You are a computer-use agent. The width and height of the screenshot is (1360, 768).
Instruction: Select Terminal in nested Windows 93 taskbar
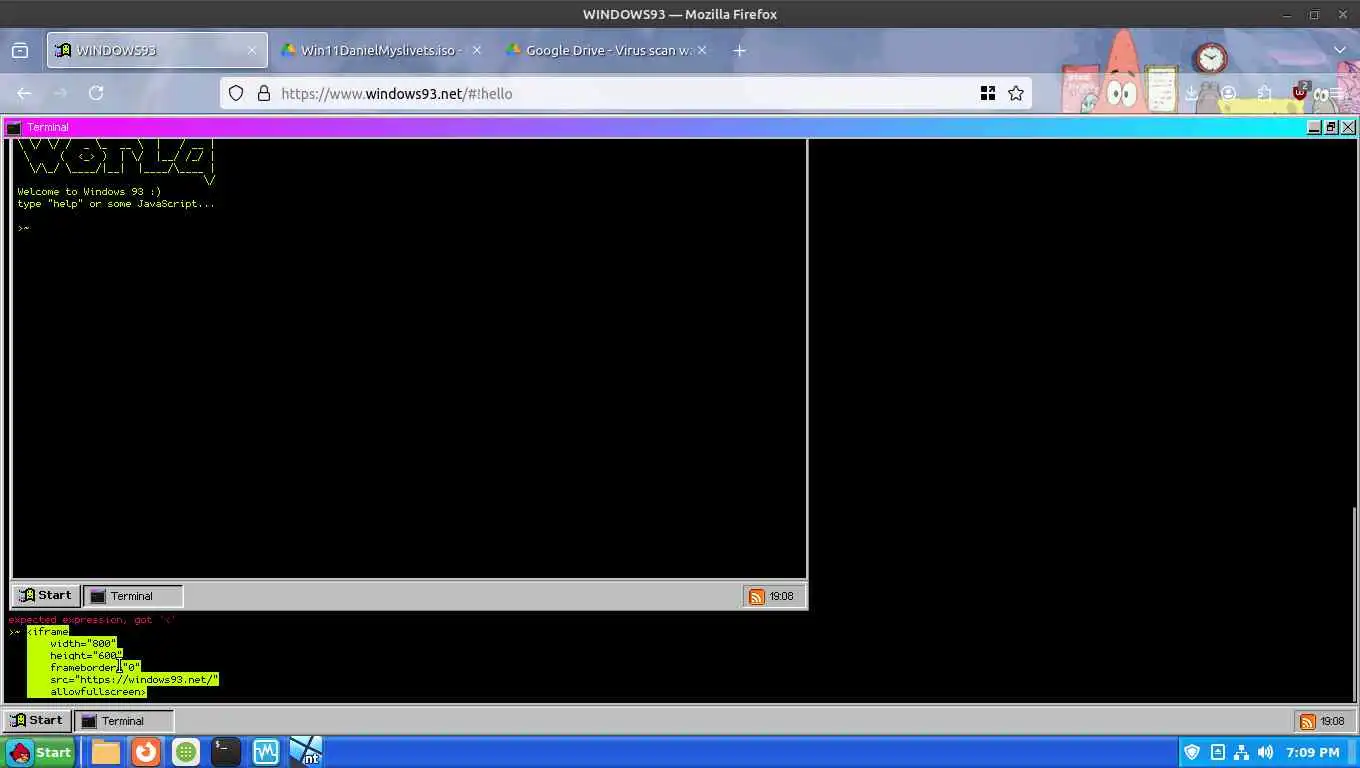133,595
